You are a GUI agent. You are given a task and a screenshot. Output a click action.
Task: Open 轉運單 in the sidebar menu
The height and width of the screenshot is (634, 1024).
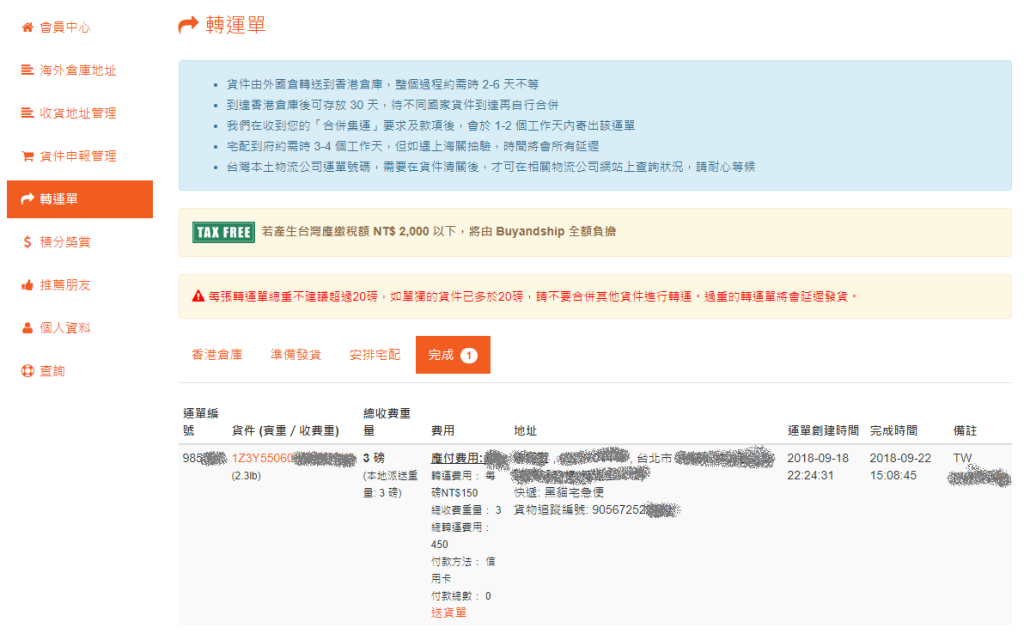[x=79, y=199]
